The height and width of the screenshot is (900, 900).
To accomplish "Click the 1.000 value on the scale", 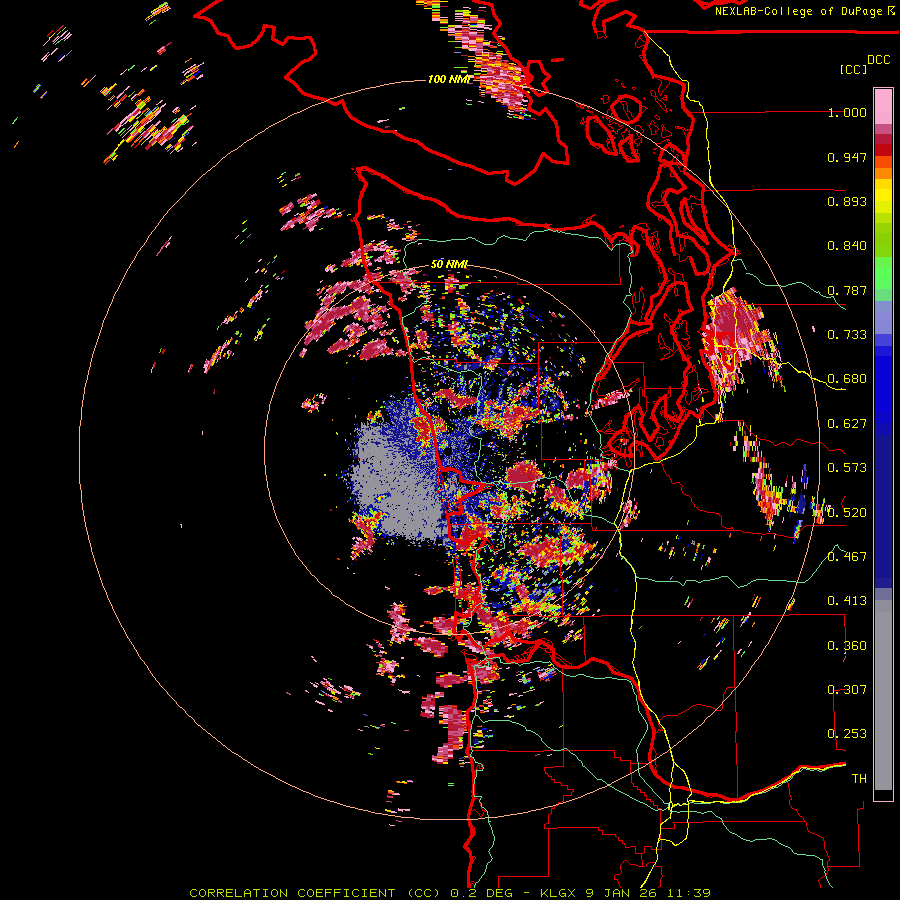I will pyautogui.click(x=847, y=112).
